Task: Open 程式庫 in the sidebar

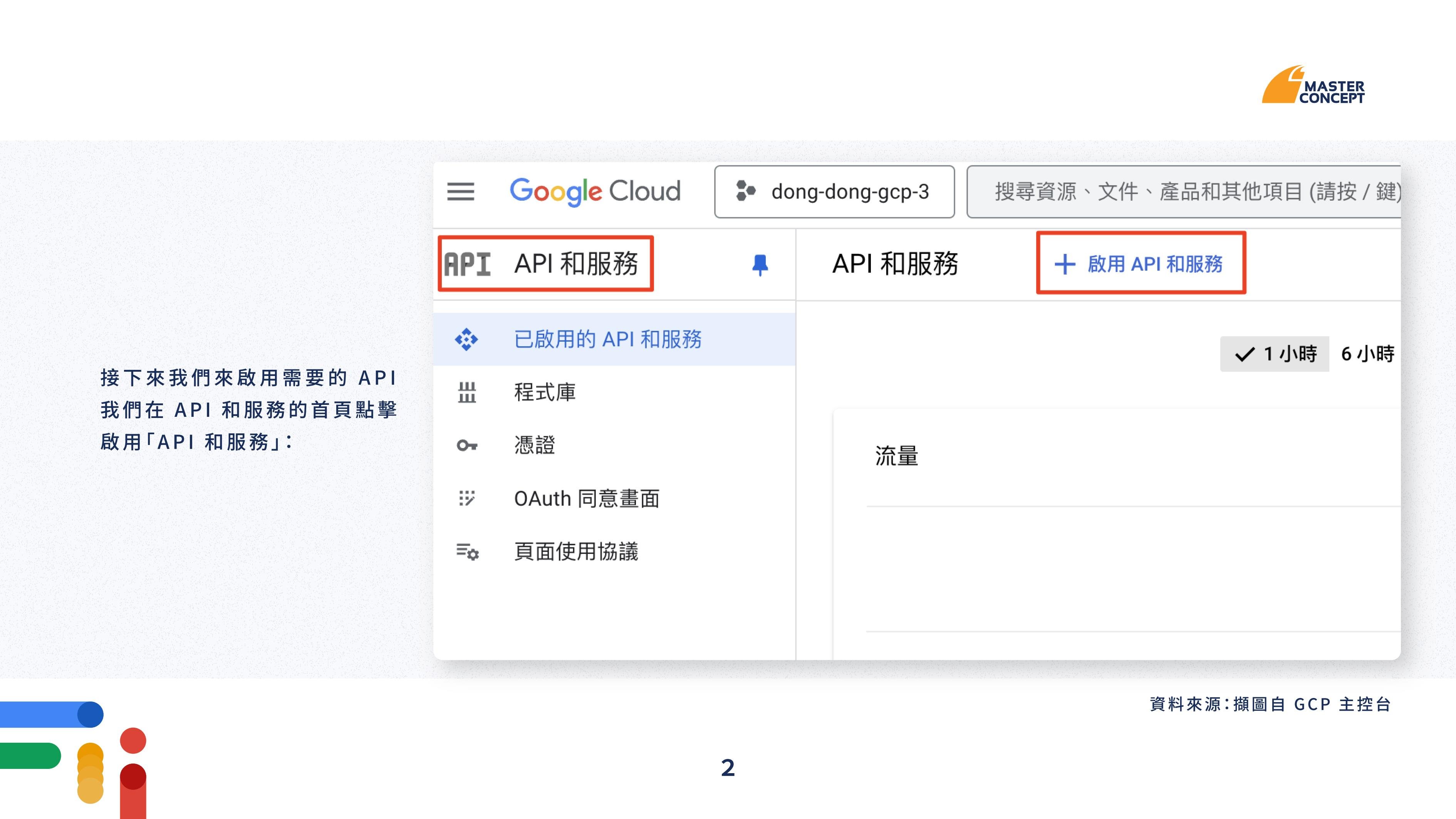Action: click(614, 392)
